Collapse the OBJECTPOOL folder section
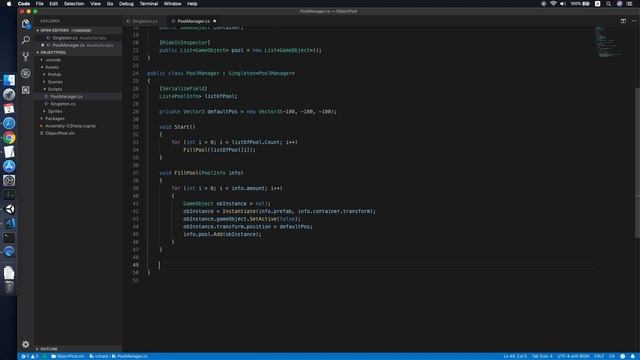The image size is (640, 360). pyautogui.click(x=78, y=52)
